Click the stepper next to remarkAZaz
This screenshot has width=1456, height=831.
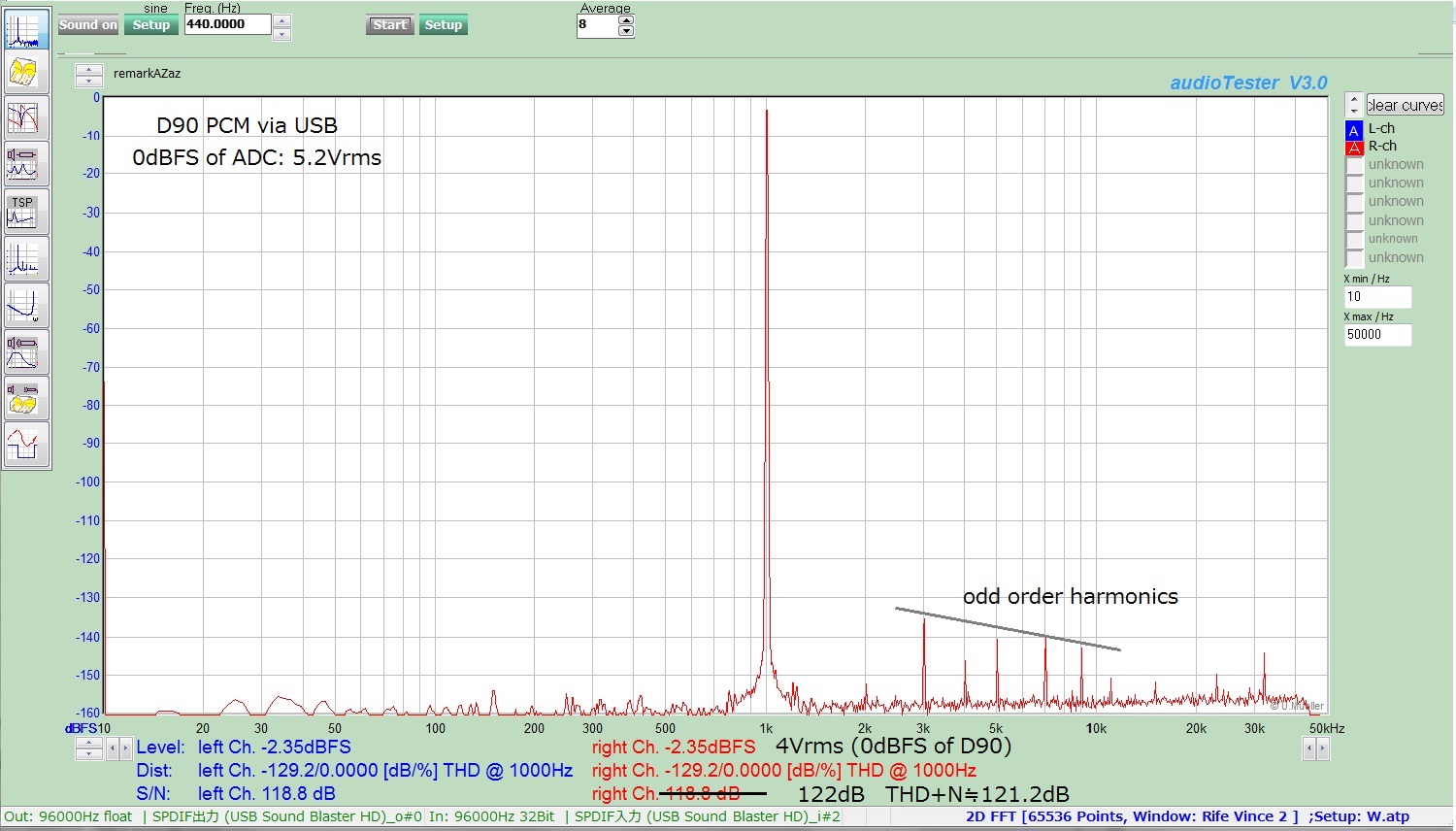[88, 75]
